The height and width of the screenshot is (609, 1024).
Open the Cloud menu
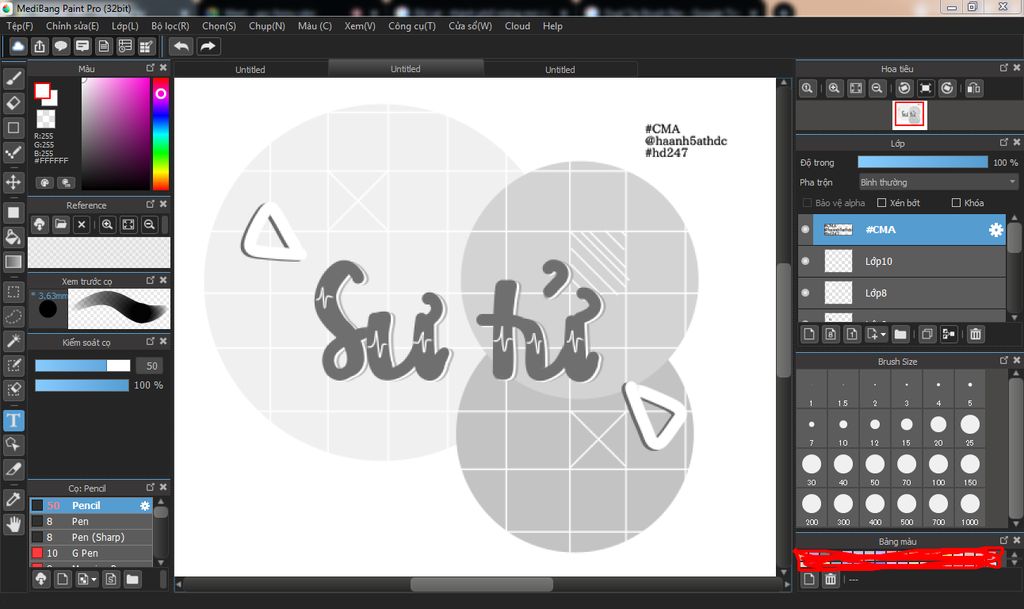pos(517,26)
